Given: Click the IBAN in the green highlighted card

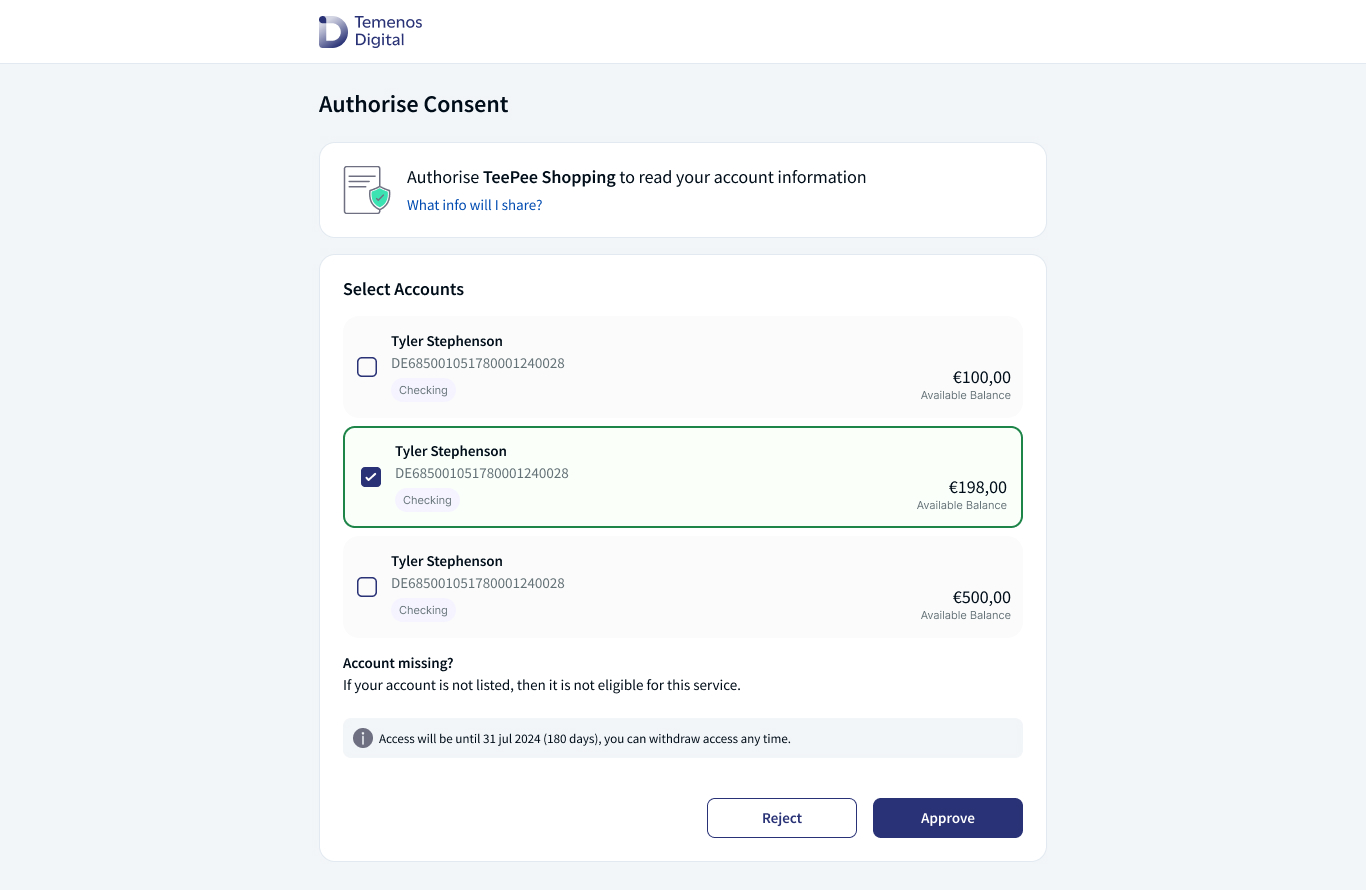Looking at the screenshot, I should pos(482,473).
